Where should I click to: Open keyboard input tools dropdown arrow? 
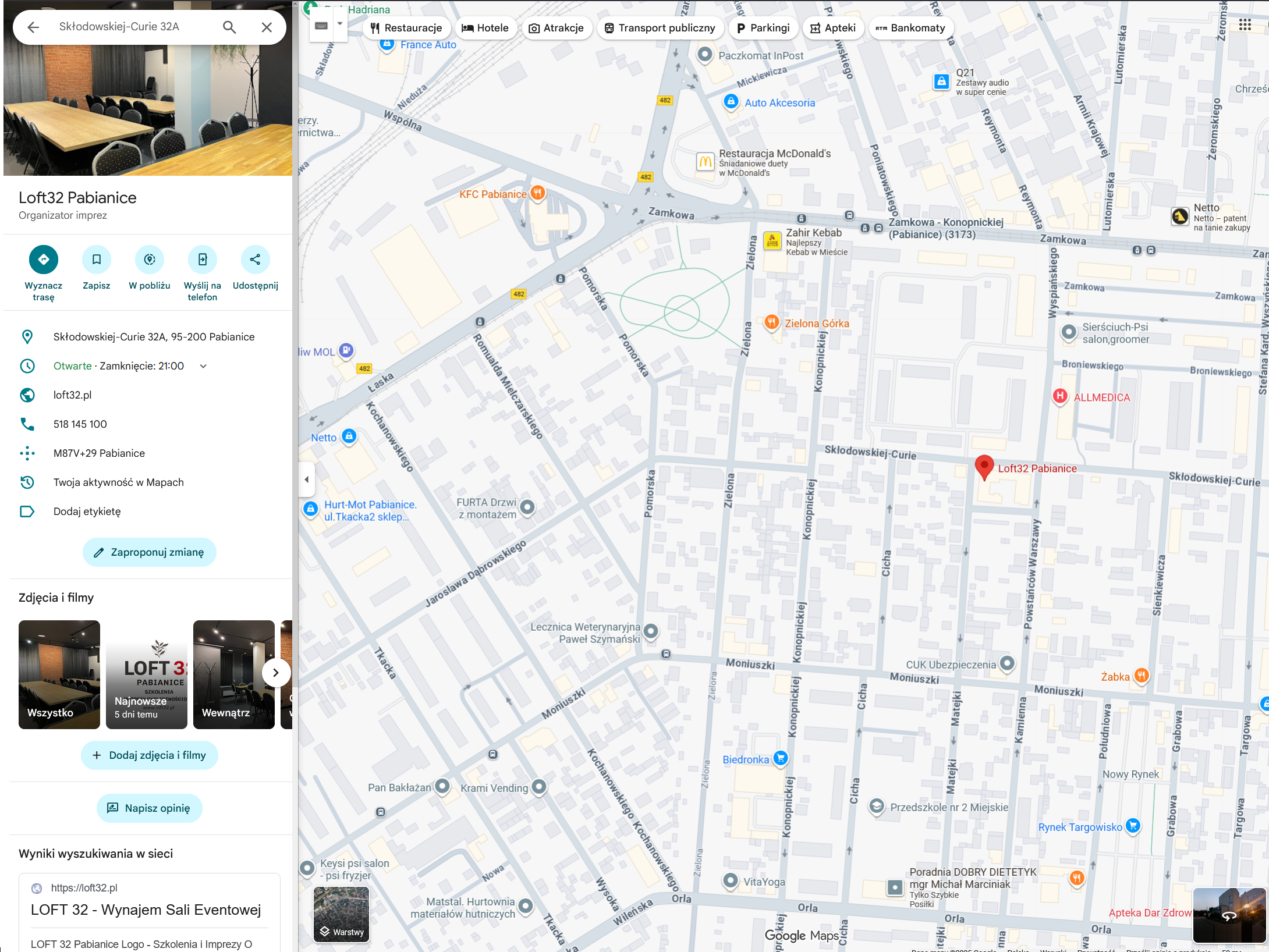click(x=340, y=24)
